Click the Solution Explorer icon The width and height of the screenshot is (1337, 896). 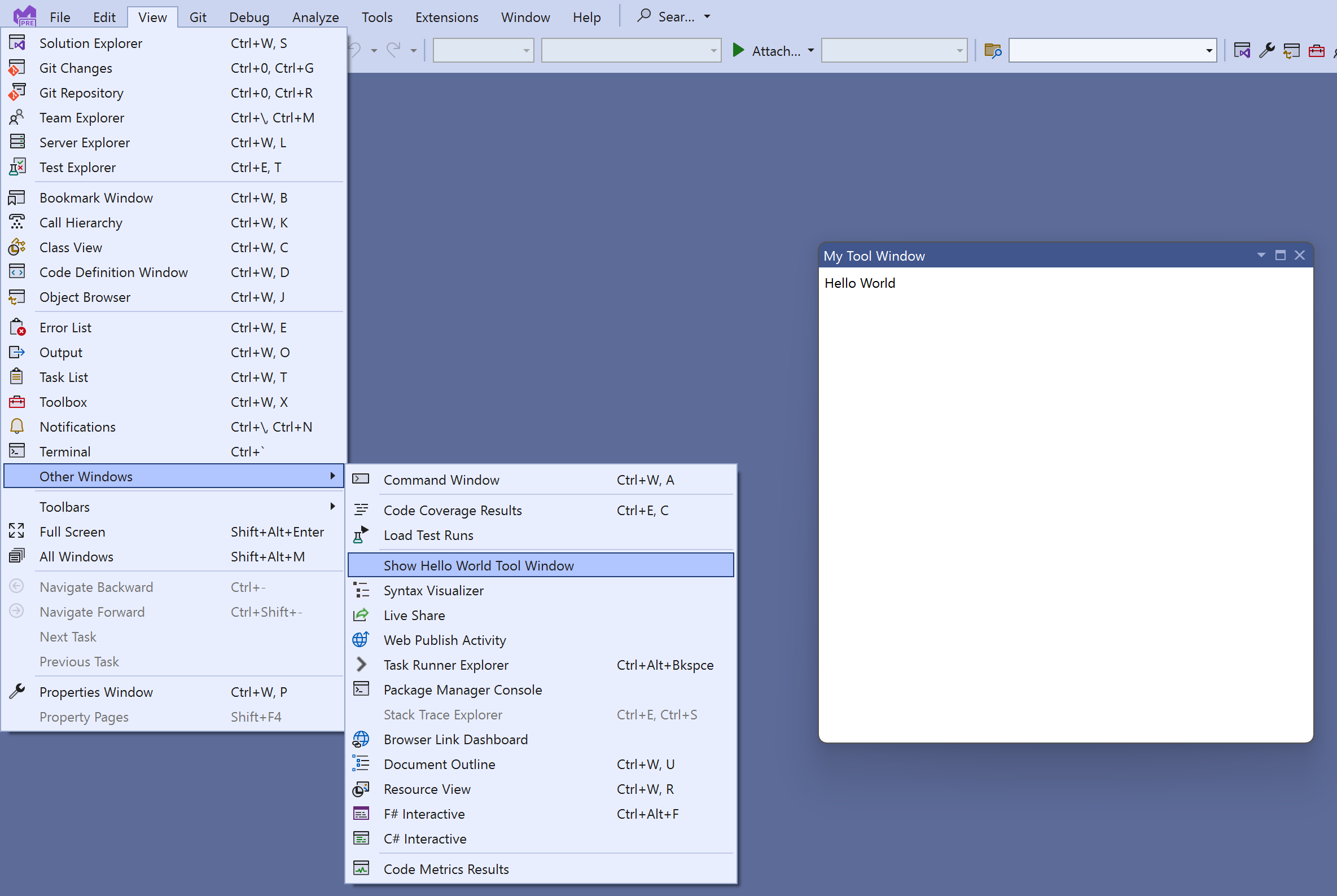[x=19, y=42]
